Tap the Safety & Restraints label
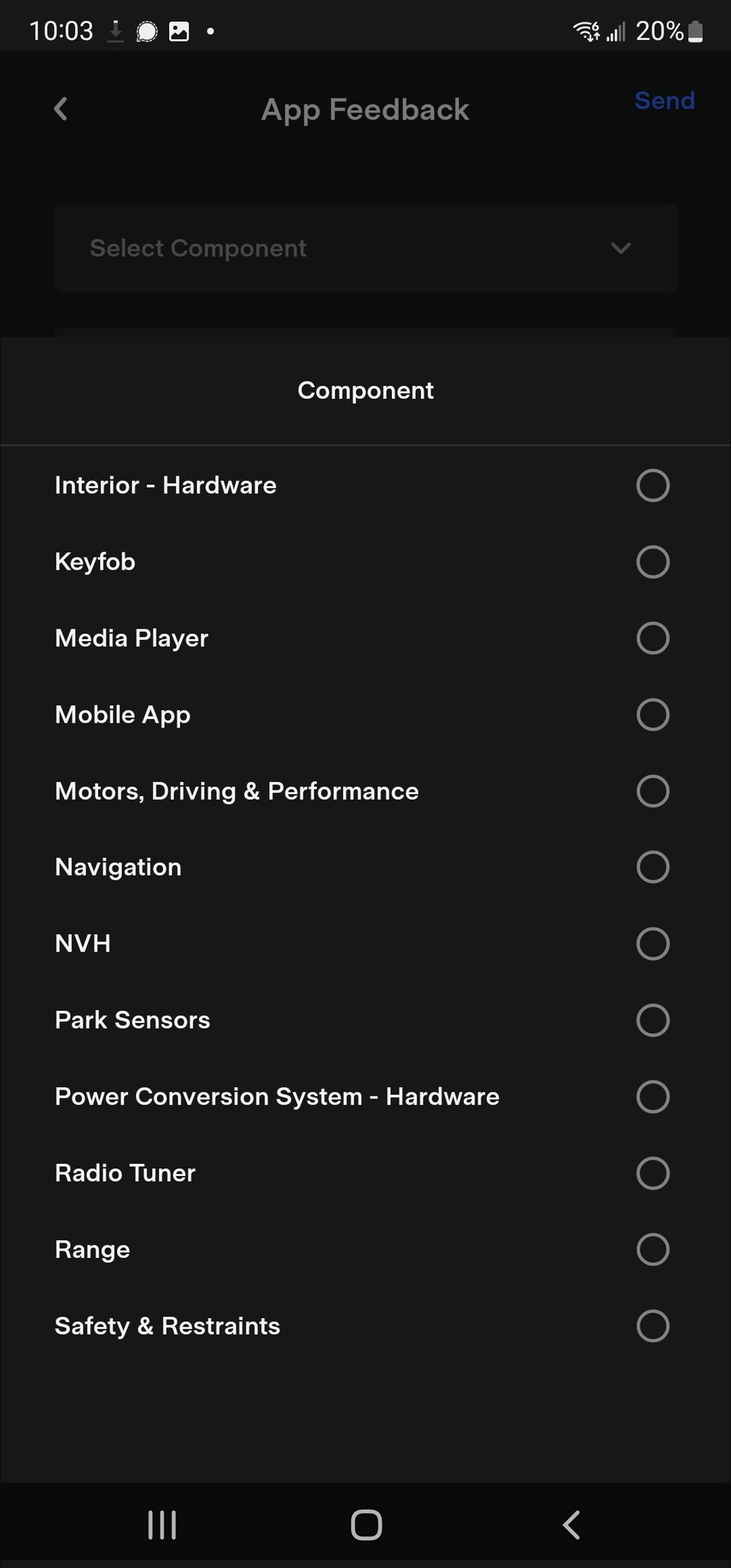 tap(168, 1326)
